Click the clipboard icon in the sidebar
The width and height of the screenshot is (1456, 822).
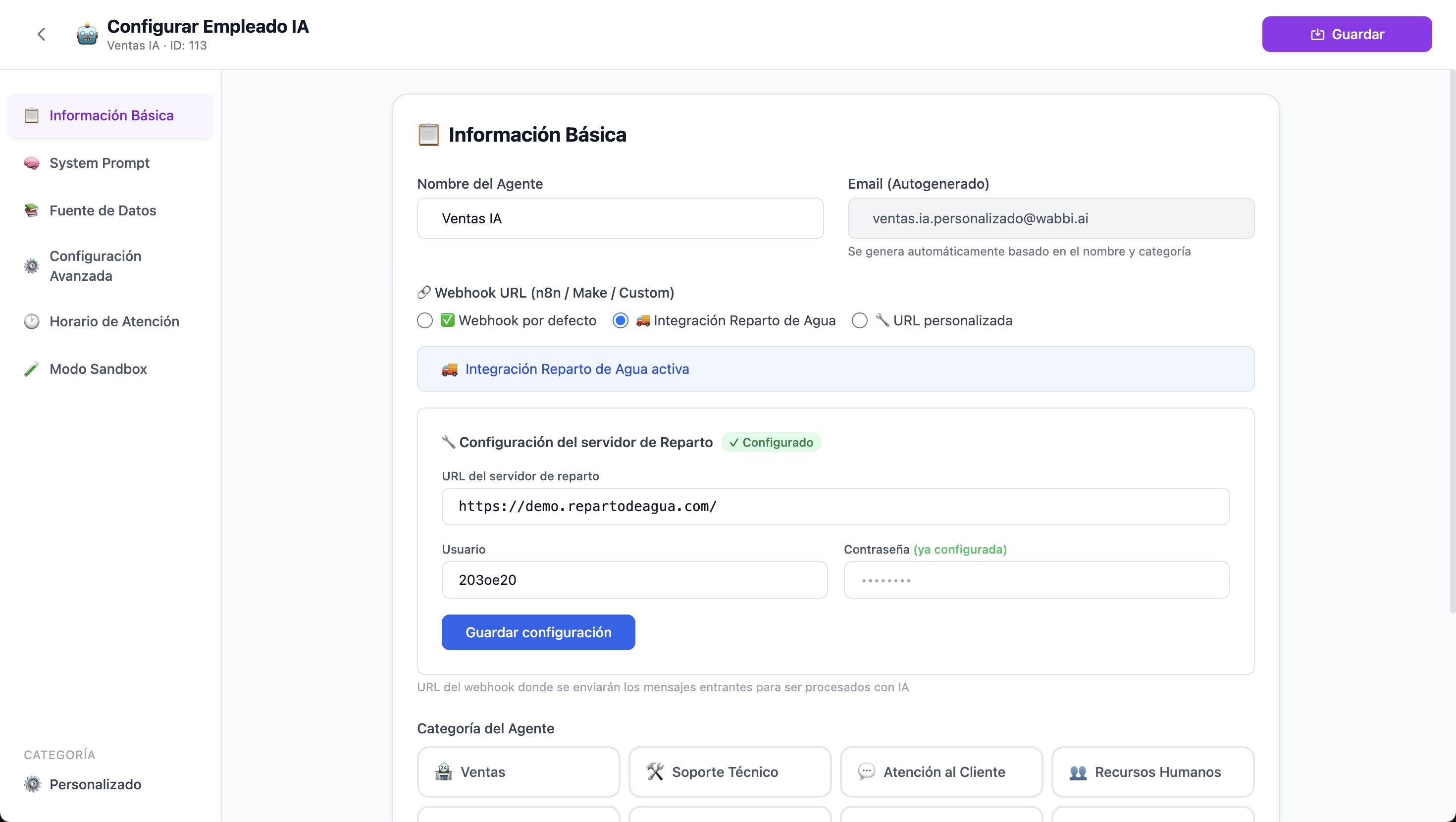tap(32, 115)
